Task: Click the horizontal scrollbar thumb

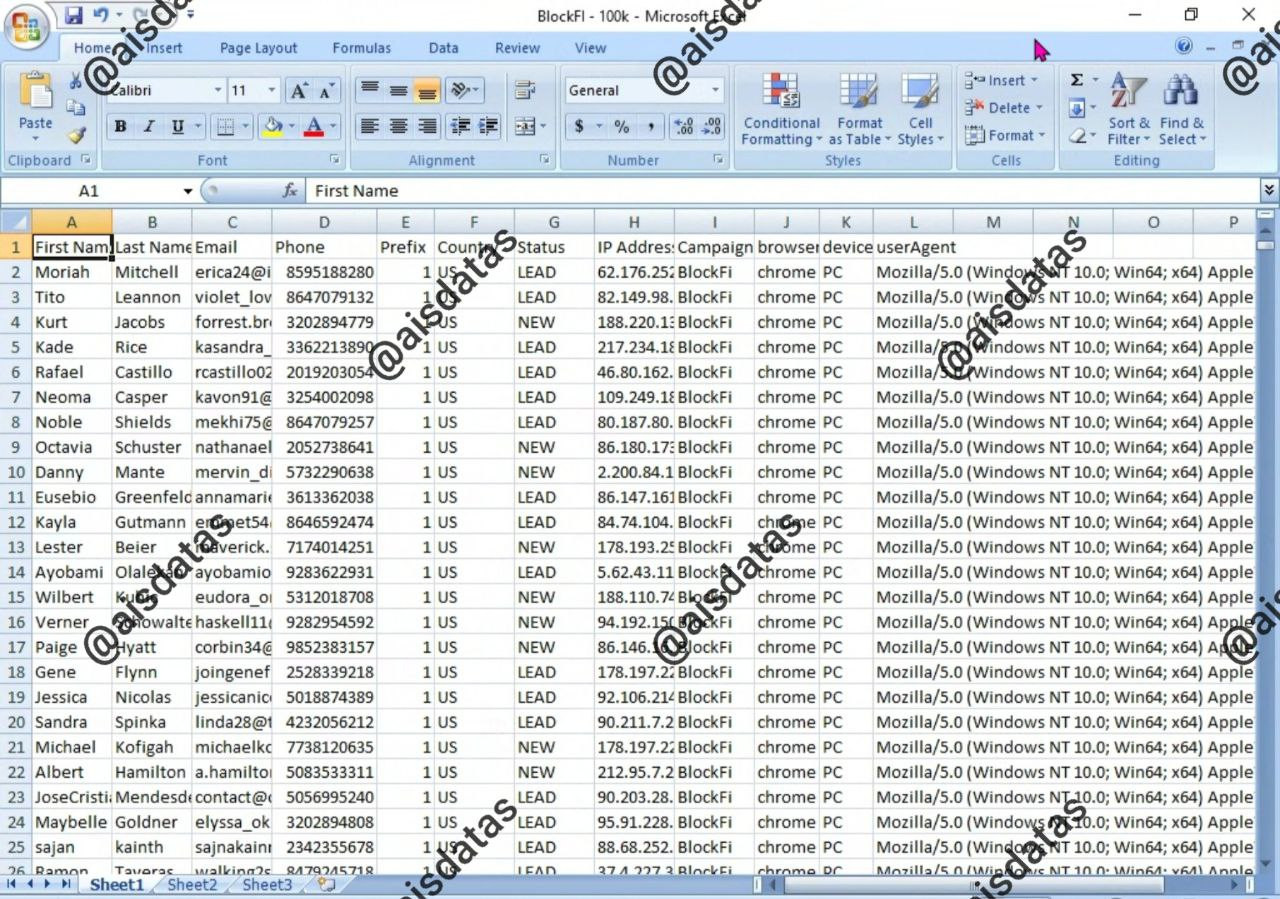Action: [974, 885]
